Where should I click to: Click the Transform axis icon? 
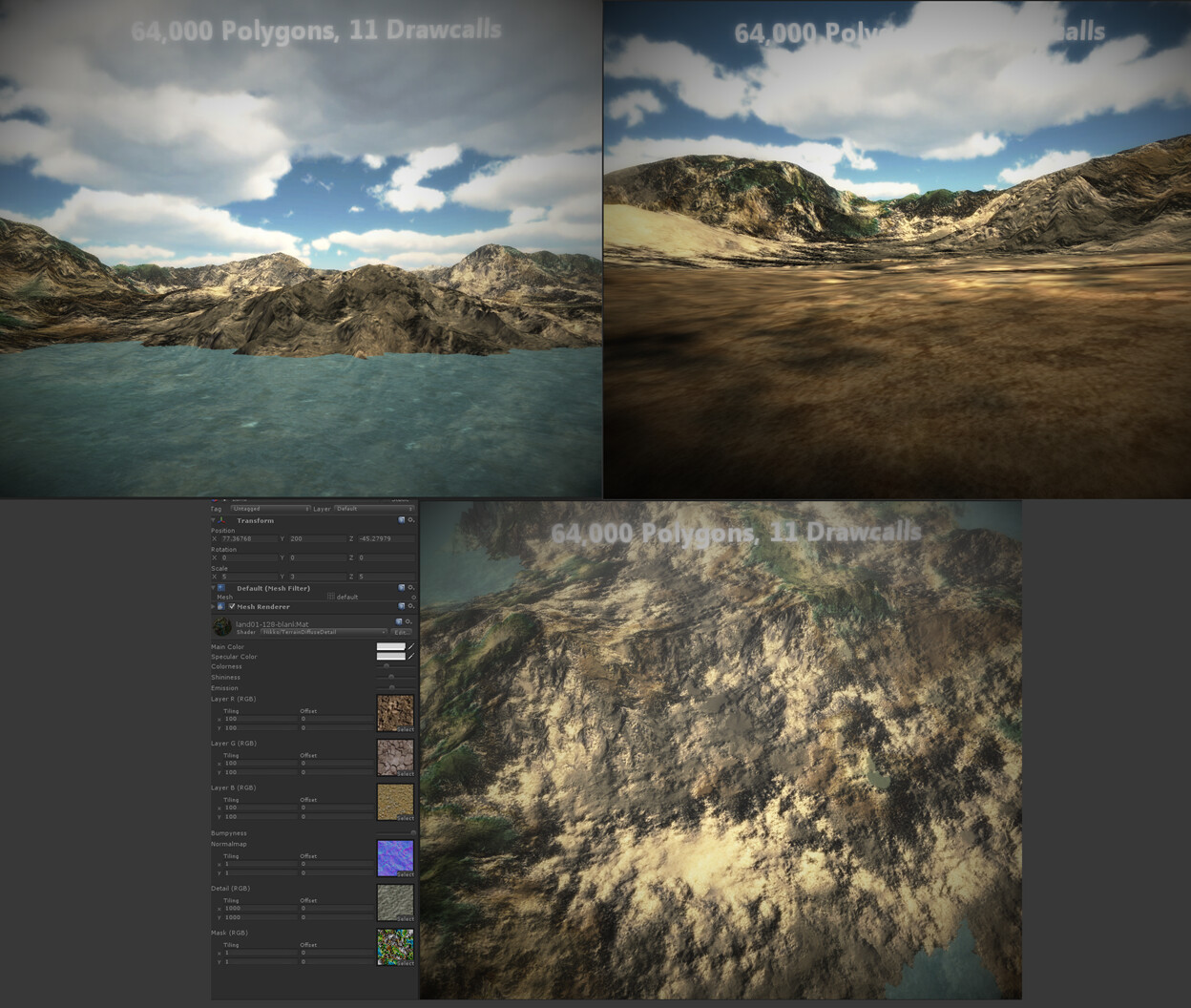pyautogui.click(x=222, y=520)
